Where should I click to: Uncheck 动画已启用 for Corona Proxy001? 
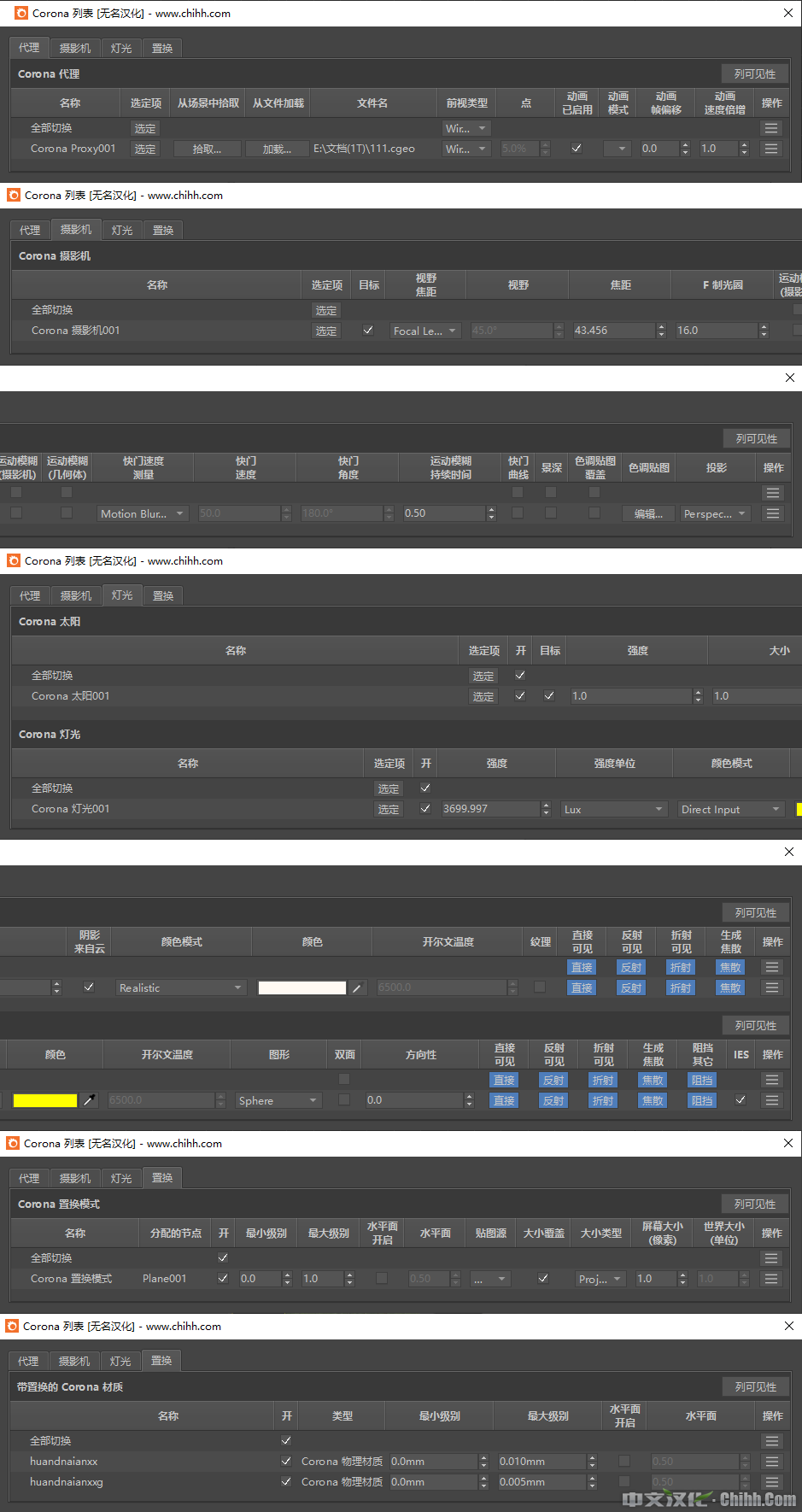coord(577,148)
